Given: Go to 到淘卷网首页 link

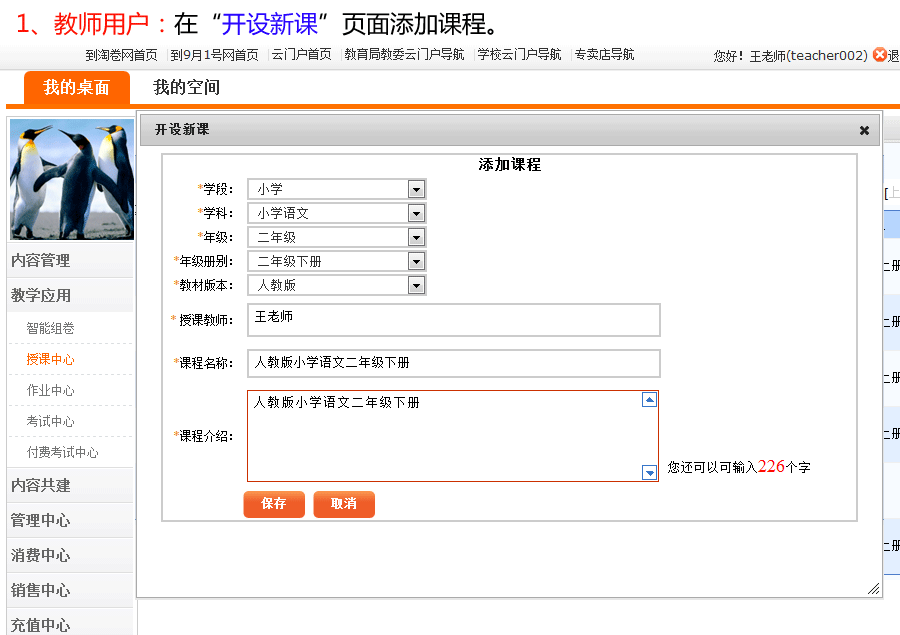Looking at the screenshot, I should [121, 55].
